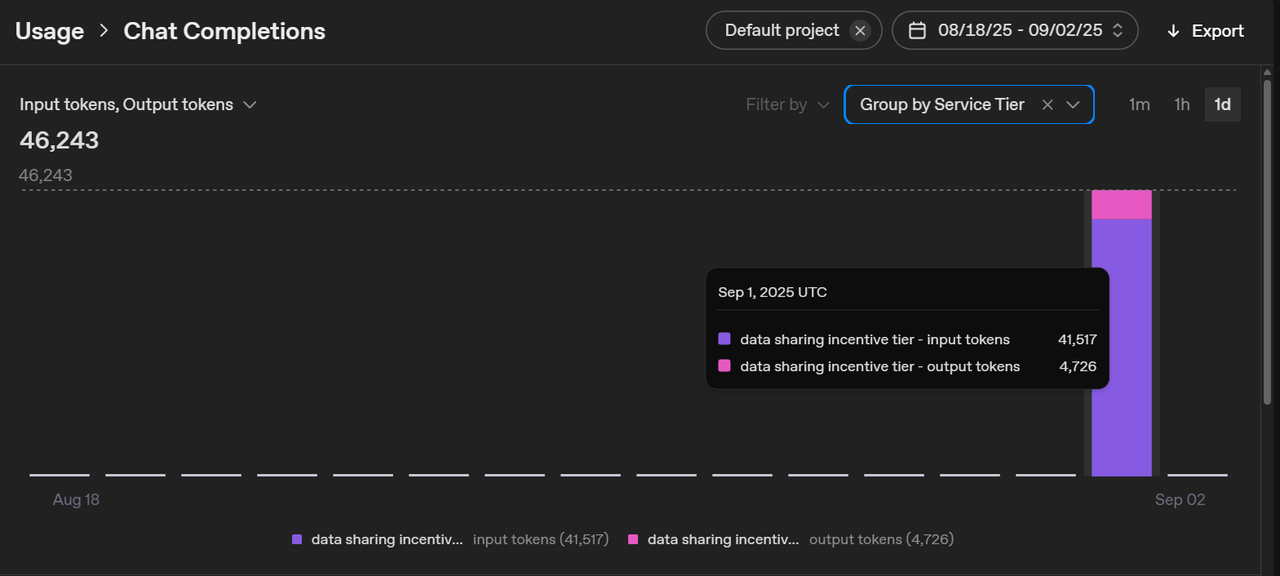Screen dimensions: 1280x576
Task: Switch granularity to 1m
Action: coord(1139,105)
